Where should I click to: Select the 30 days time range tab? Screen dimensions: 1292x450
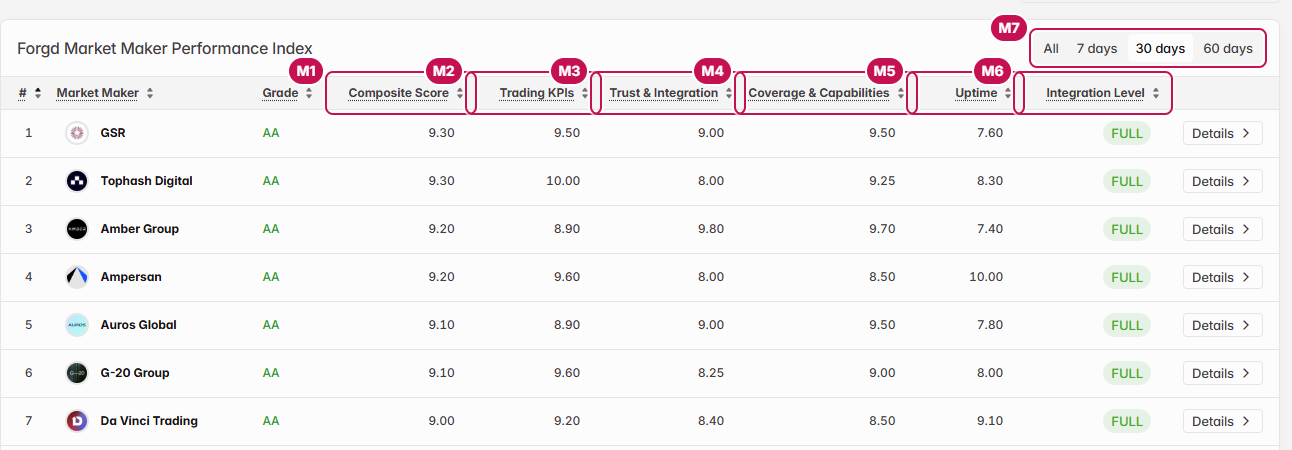[x=1160, y=48]
